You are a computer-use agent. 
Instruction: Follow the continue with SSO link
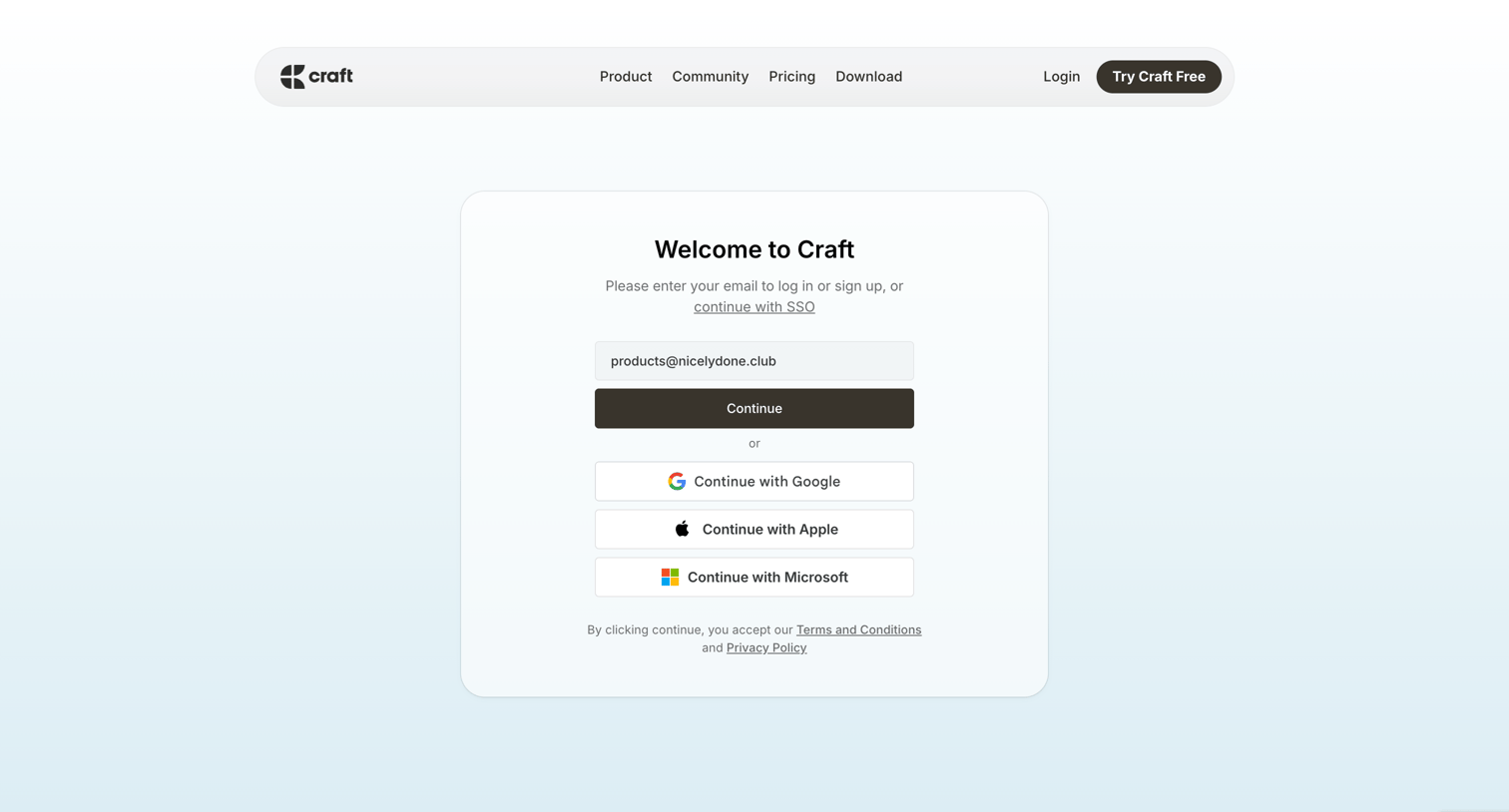tap(754, 307)
